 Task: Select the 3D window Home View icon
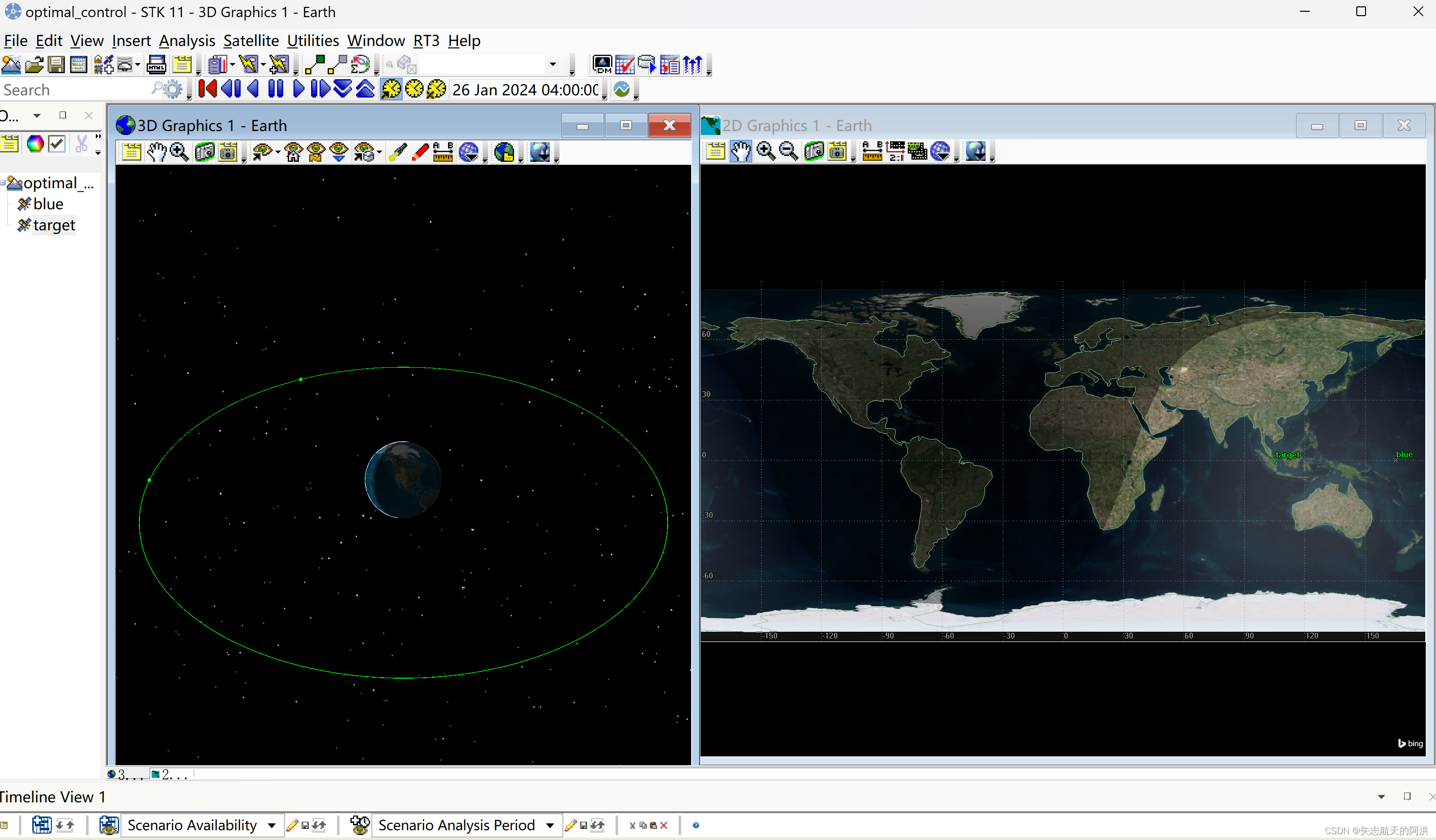tap(293, 152)
